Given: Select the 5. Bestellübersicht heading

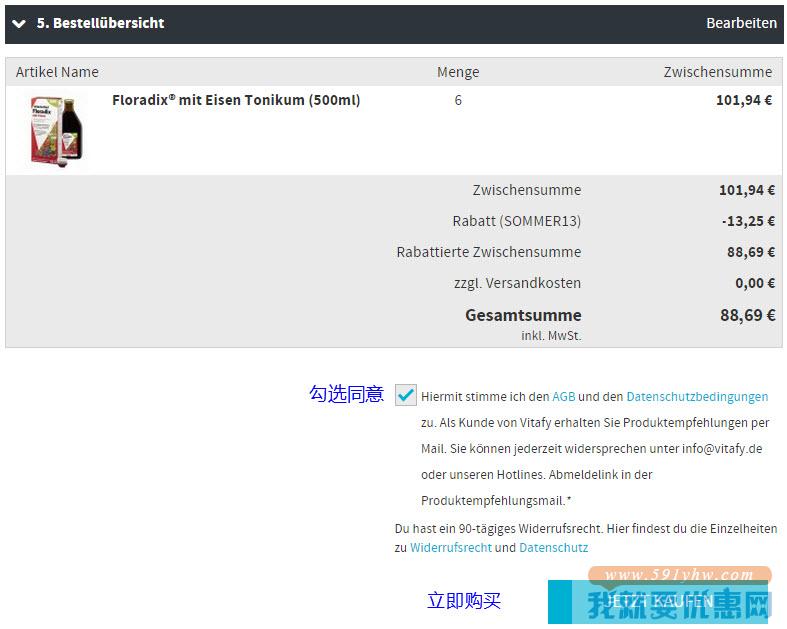Looking at the screenshot, I should [x=100, y=23].
